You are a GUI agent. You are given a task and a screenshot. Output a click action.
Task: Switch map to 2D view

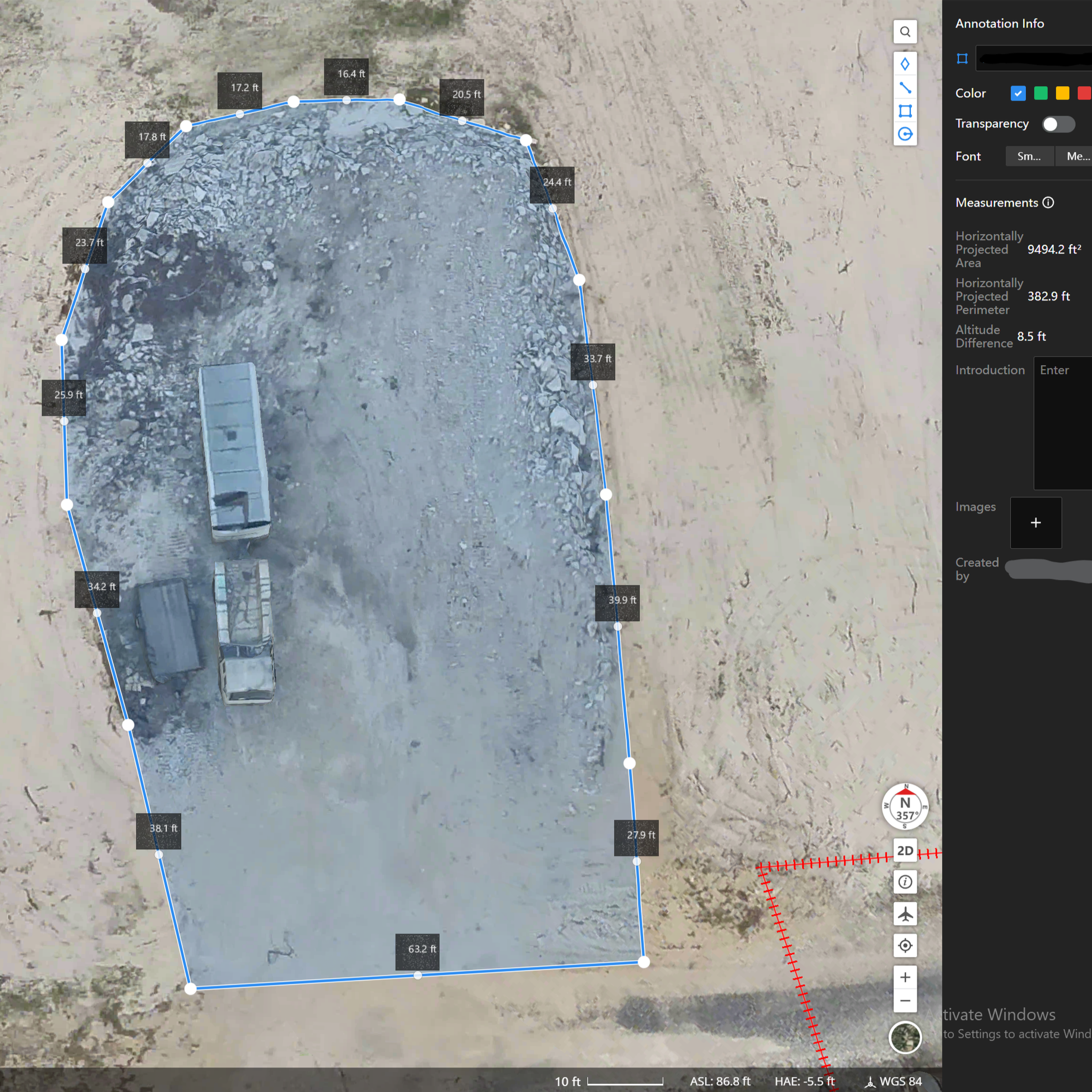[x=905, y=850]
